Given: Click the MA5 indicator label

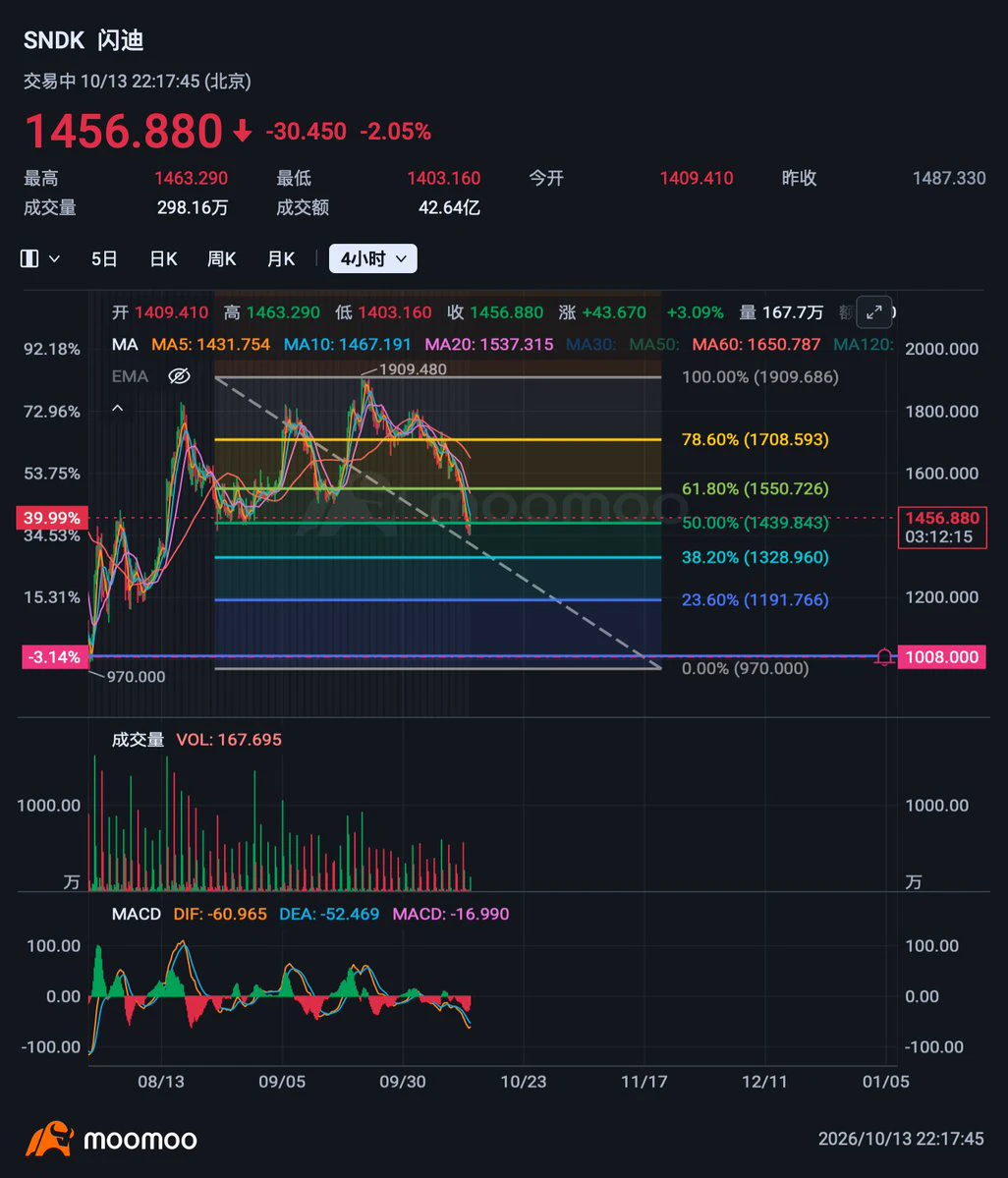Looking at the screenshot, I should (210, 344).
